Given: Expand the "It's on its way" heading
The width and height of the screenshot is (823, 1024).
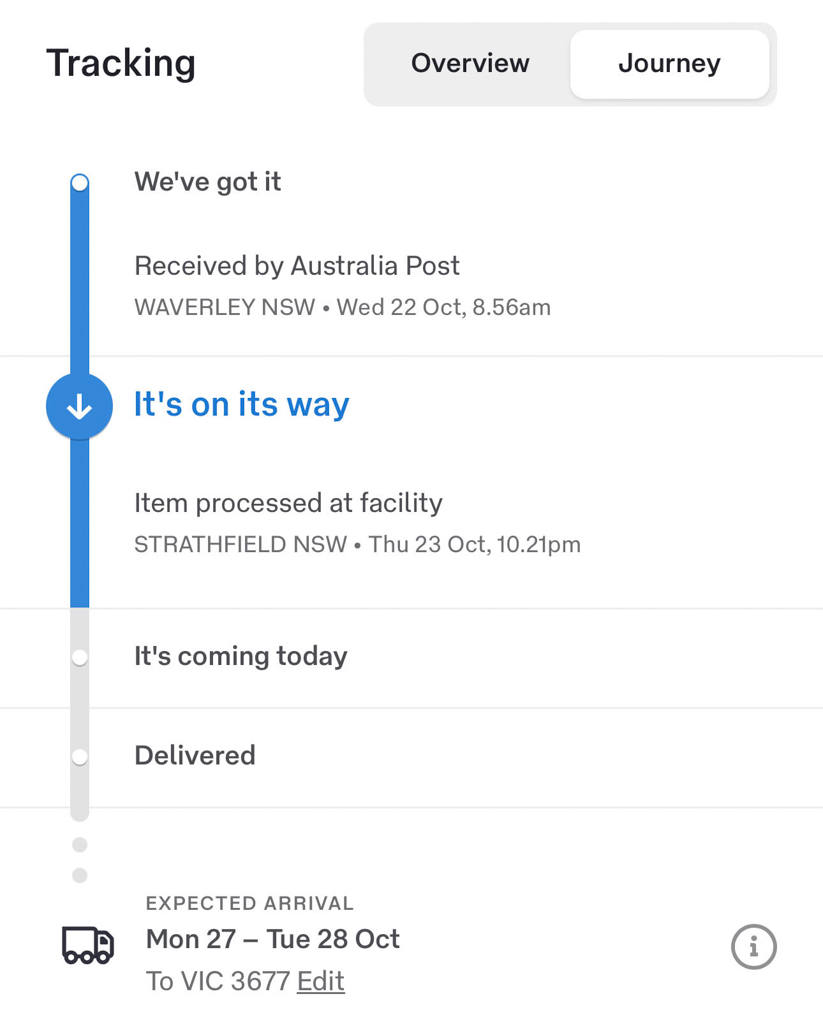Looking at the screenshot, I should (242, 405).
